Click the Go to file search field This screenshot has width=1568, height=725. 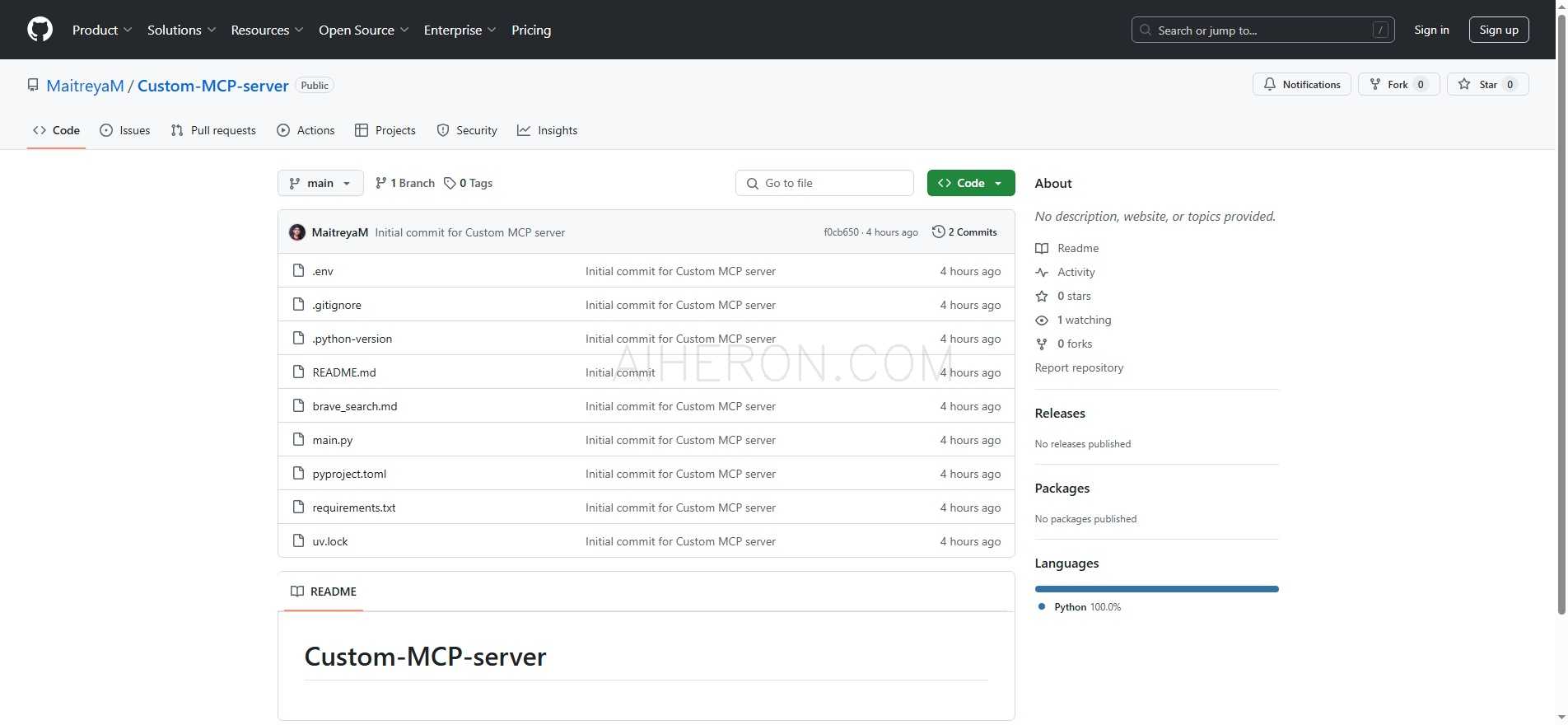tap(824, 183)
